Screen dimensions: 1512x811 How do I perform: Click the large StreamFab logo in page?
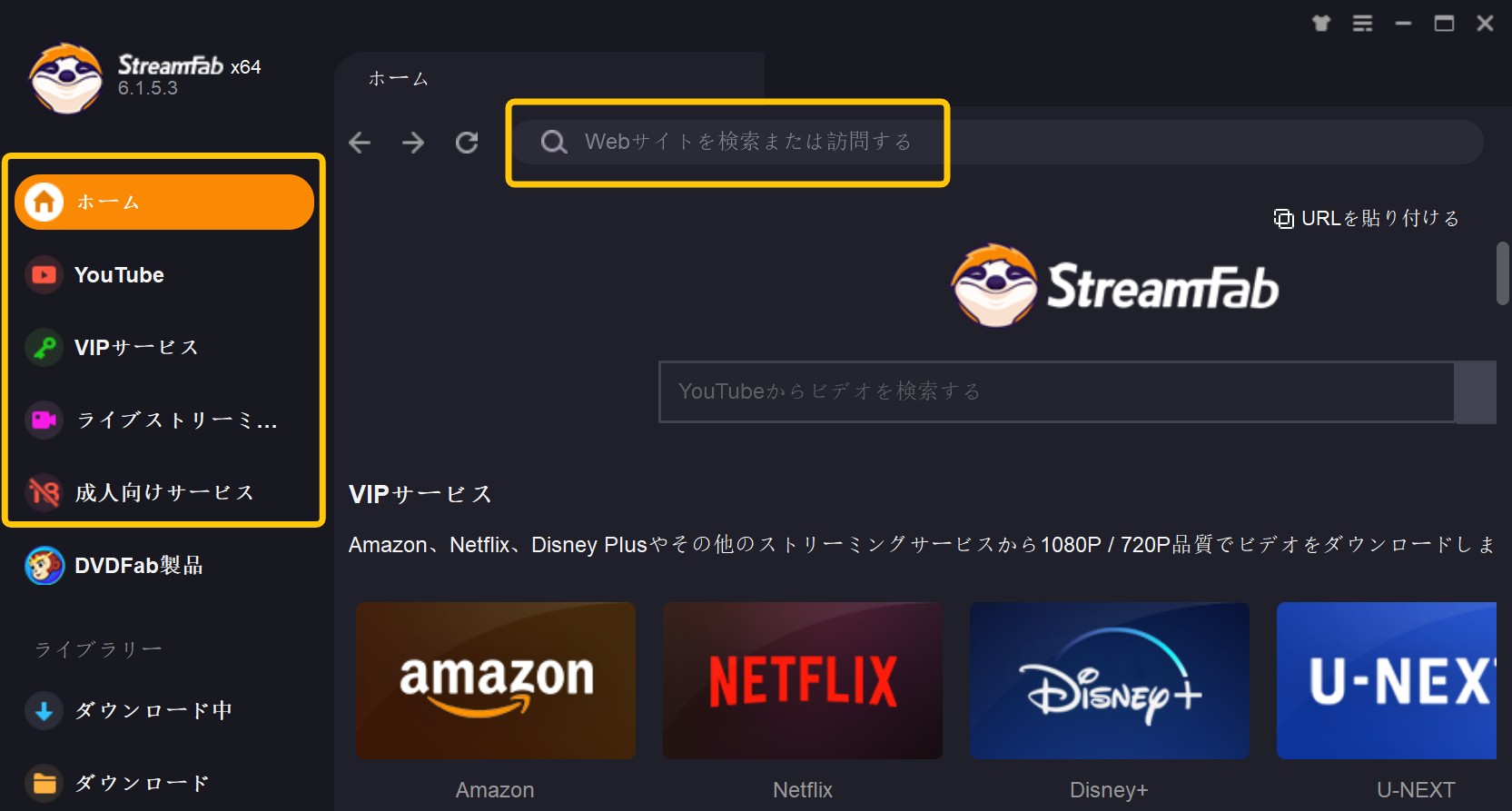click(1114, 285)
